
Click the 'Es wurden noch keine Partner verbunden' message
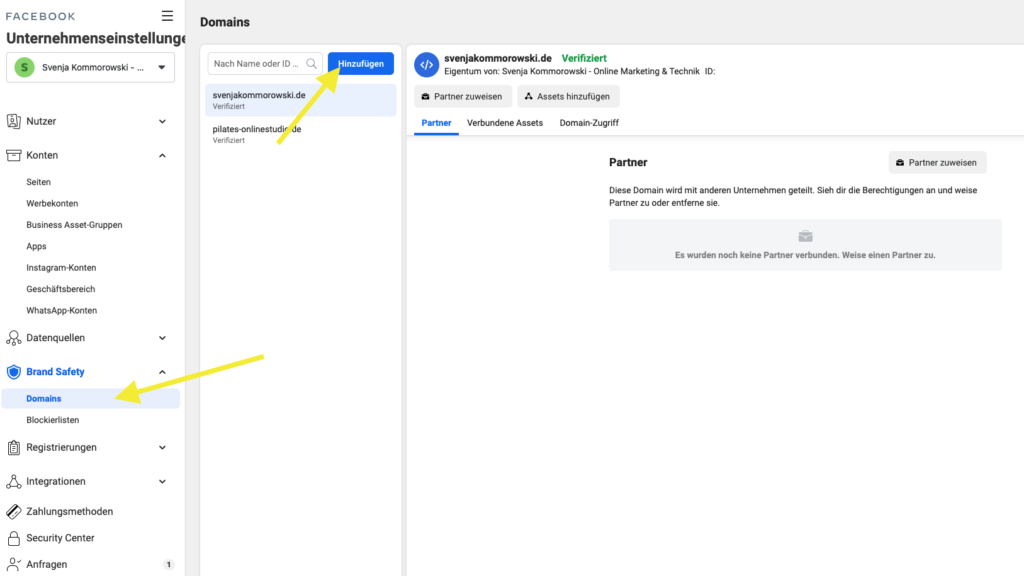tap(805, 255)
